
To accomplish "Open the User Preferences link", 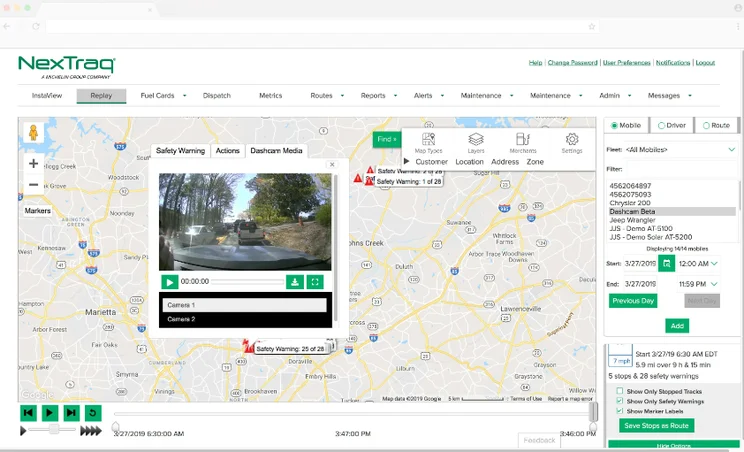I will pyautogui.click(x=627, y=63).
